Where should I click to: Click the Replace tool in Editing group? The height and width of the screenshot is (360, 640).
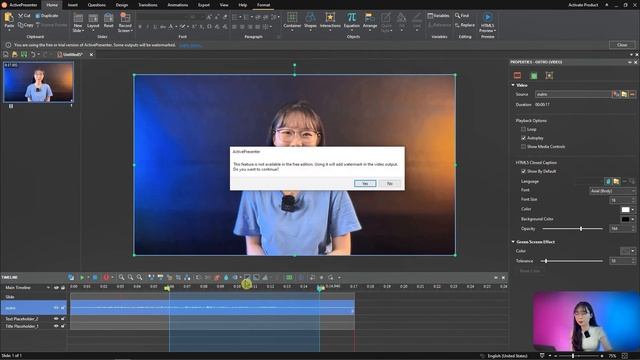pyautogui.click(x=465, y=25)
